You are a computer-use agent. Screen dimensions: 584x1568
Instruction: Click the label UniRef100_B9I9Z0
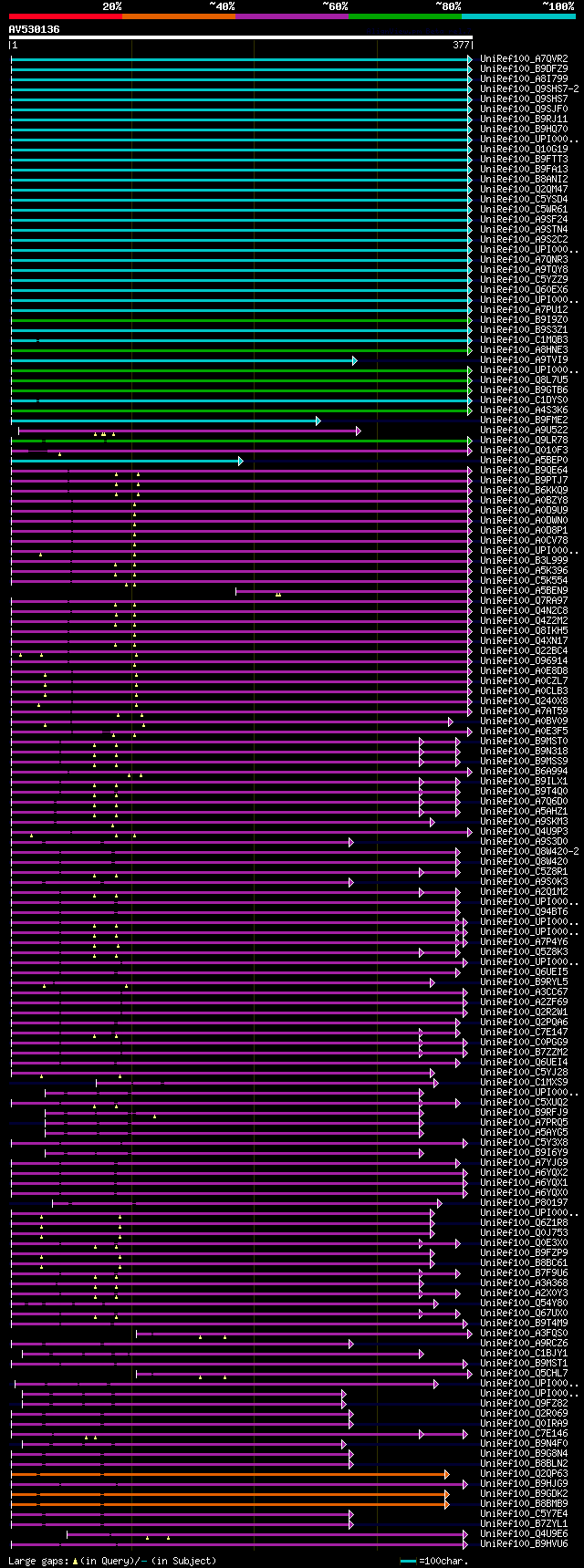(x=524, y=319)
